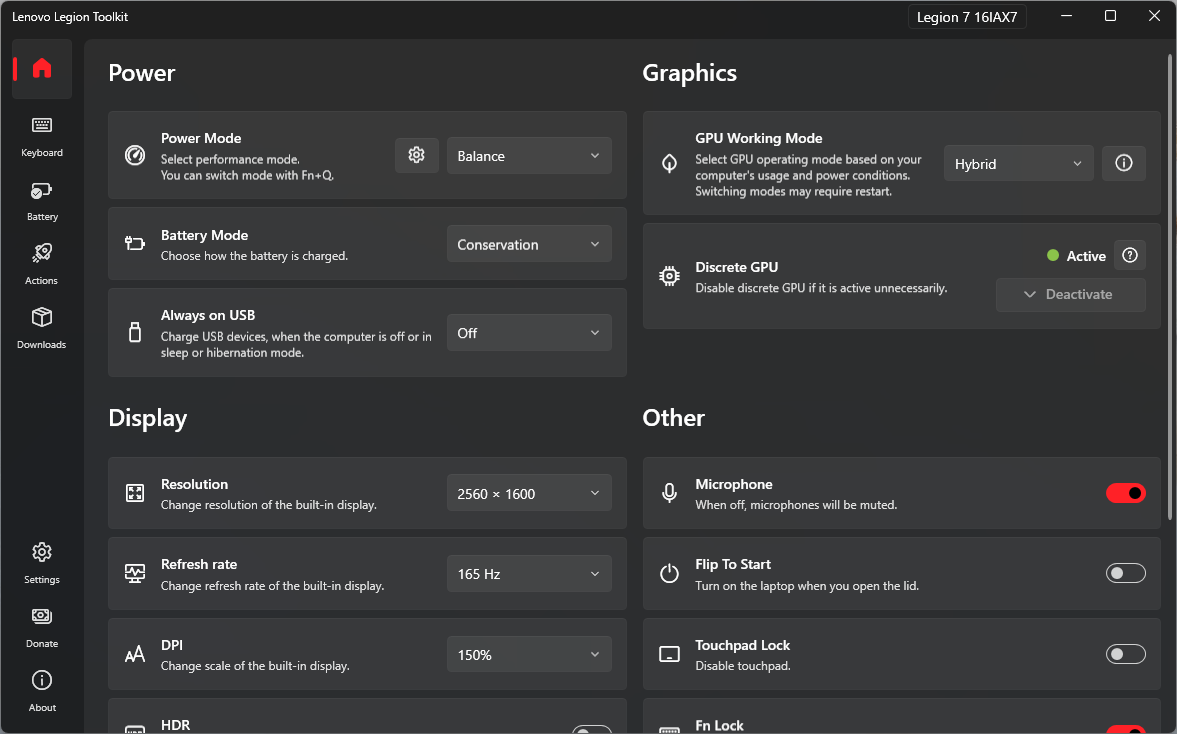Open the Home dashboard icon

coord(42,69)
